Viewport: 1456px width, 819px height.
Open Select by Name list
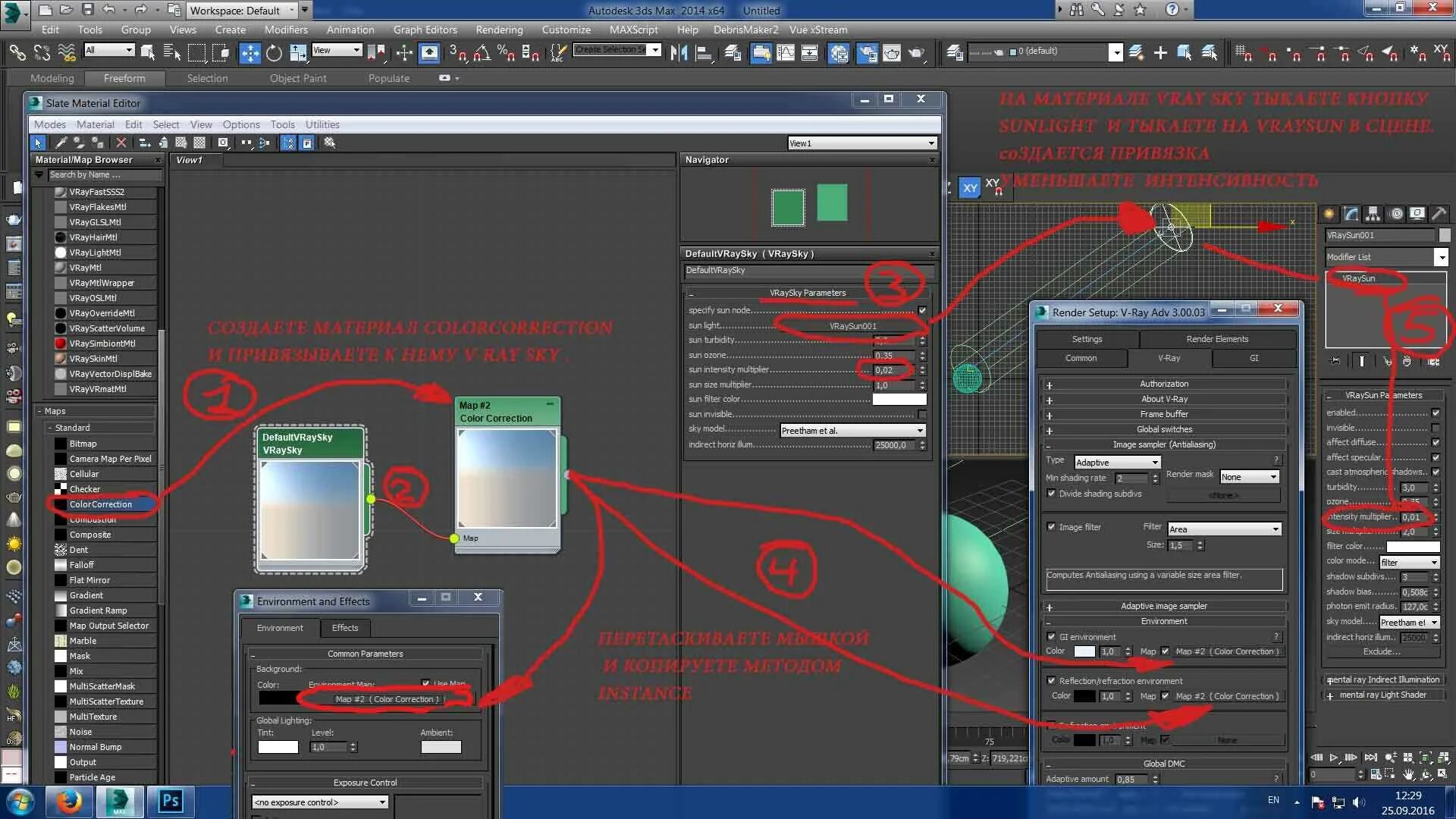(x=172, y=52)
